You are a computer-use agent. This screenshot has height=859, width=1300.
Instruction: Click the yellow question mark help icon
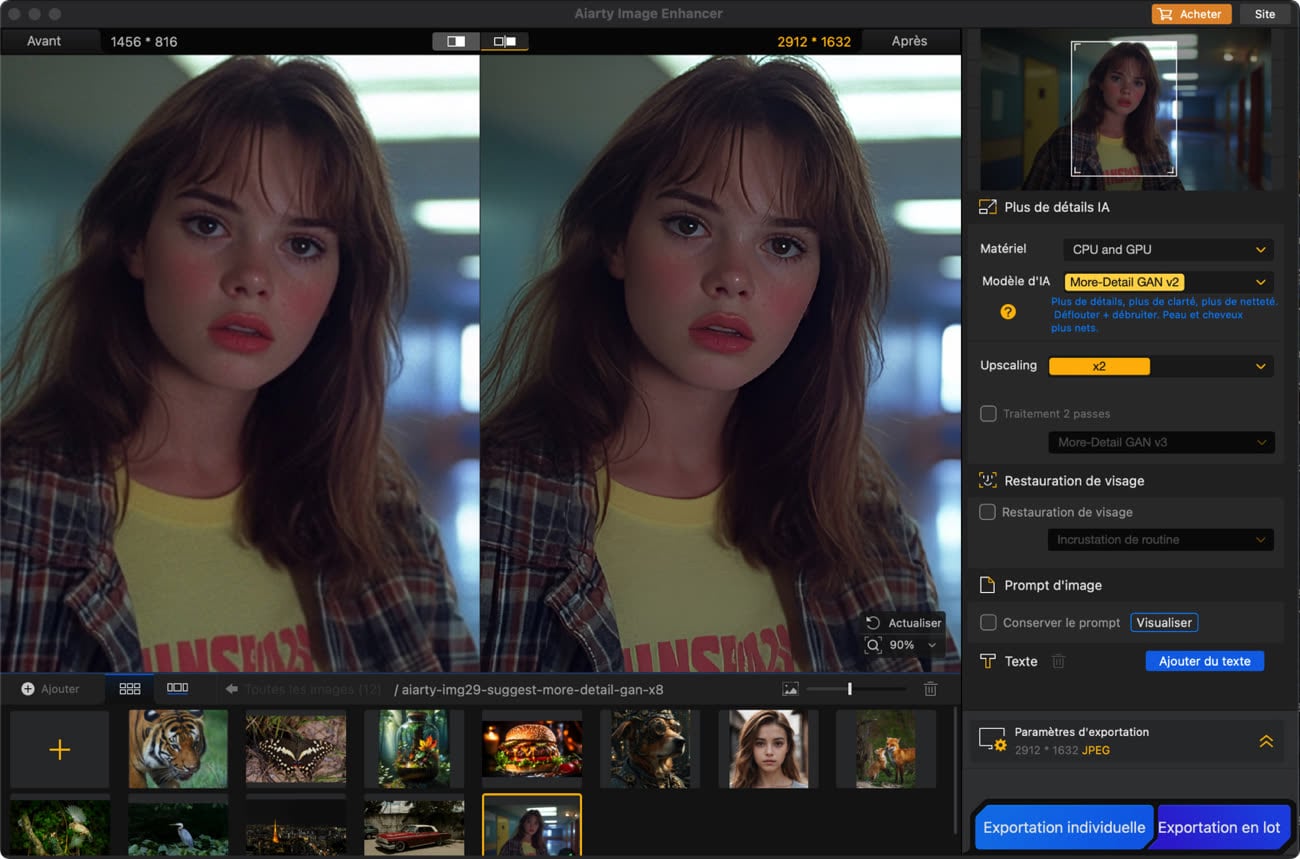point(1008,312)
